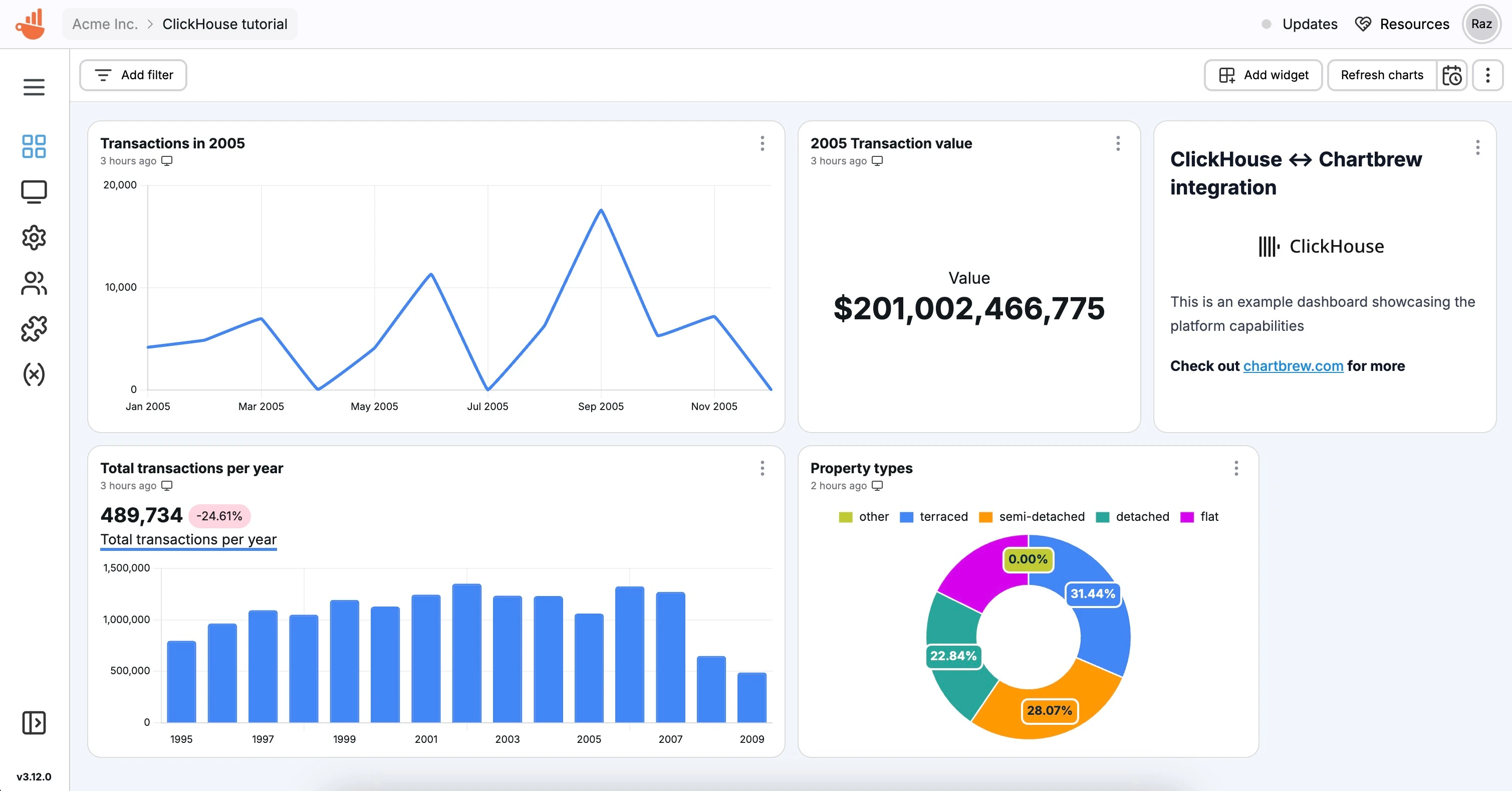Click monitor icon beside Property types timestamp

(x=877, y=486)
